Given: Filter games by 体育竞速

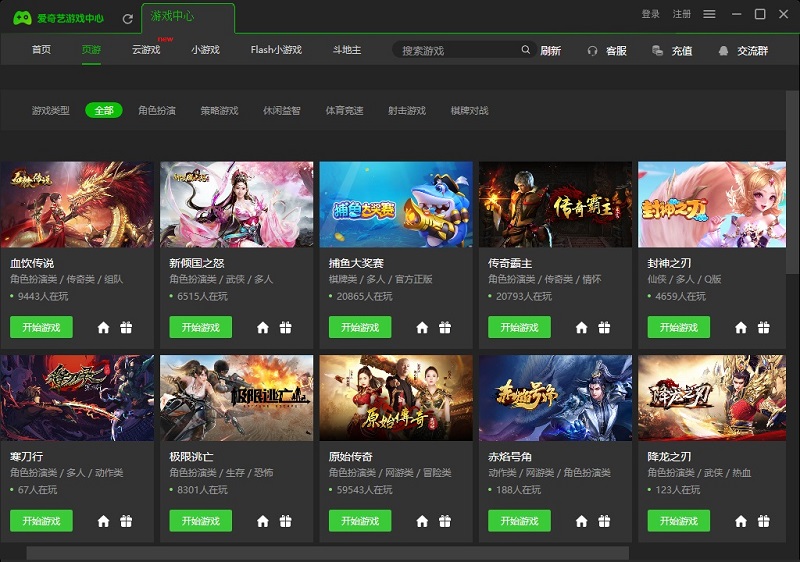Looking at the screenshot, I should 344,110.
